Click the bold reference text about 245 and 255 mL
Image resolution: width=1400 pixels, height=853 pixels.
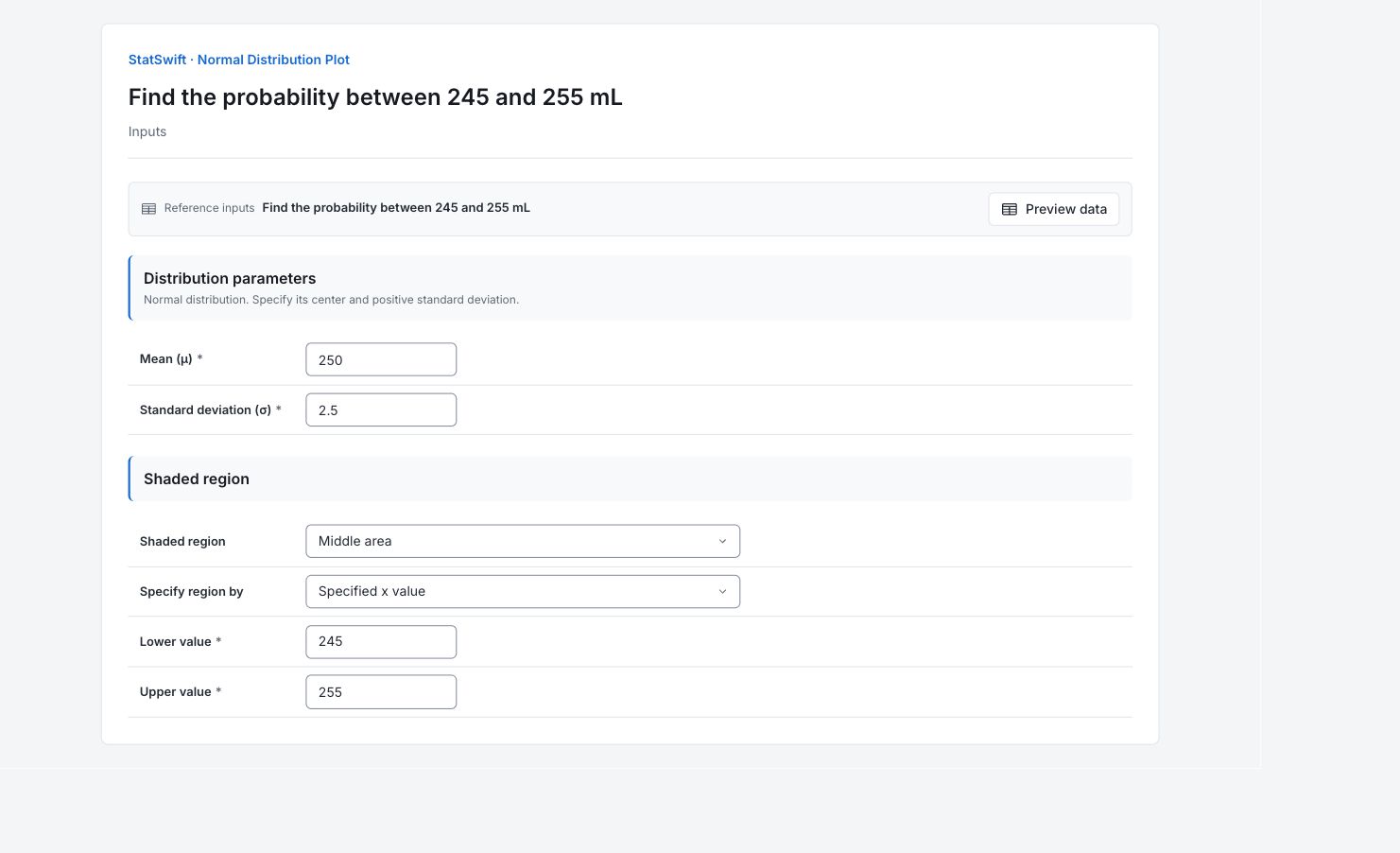[396, 208]
